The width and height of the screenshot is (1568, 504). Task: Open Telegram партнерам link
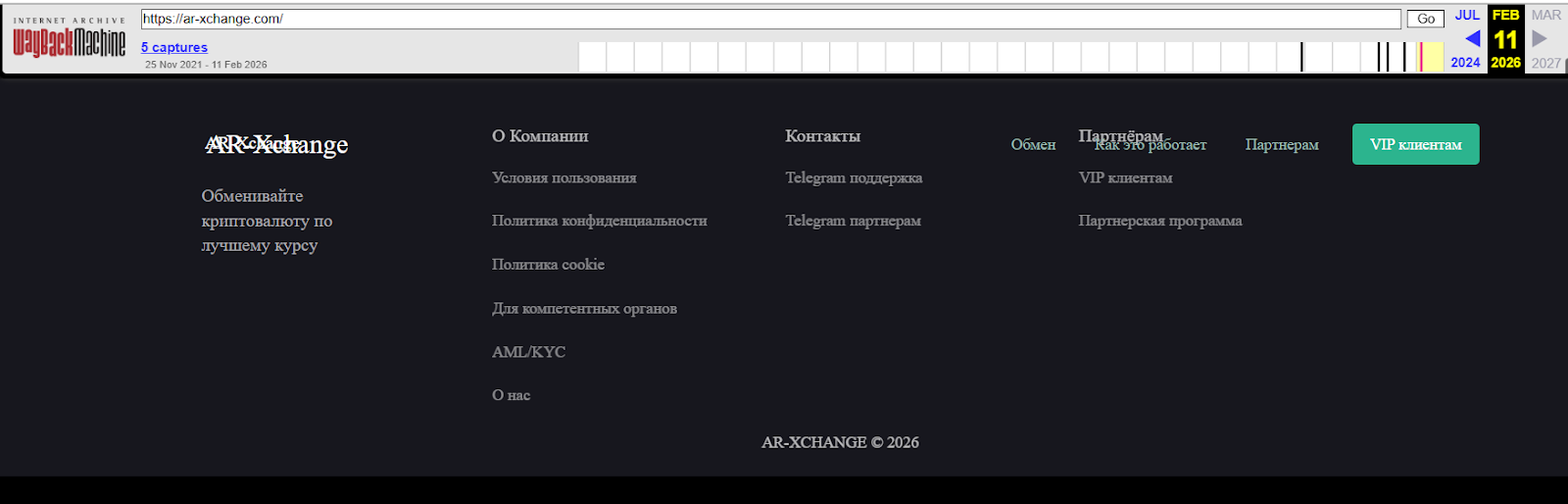(854, 221)
